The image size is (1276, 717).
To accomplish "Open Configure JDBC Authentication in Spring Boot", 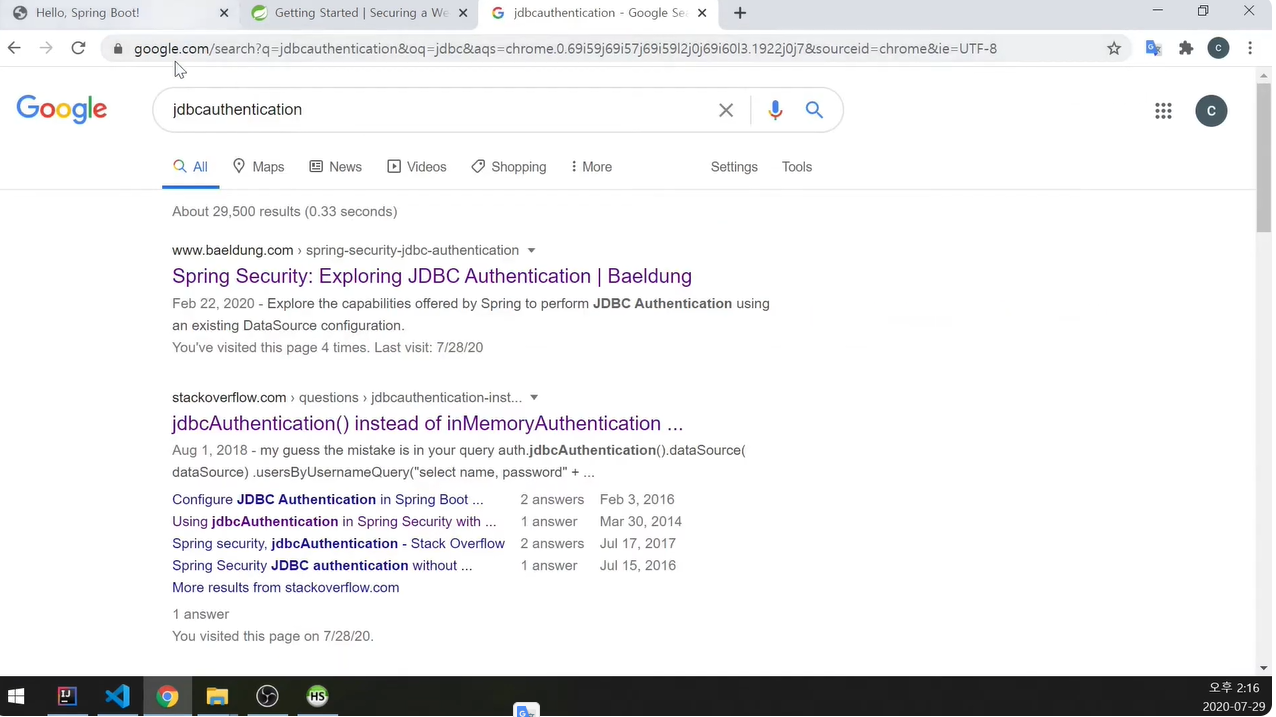I will [328, 500].
